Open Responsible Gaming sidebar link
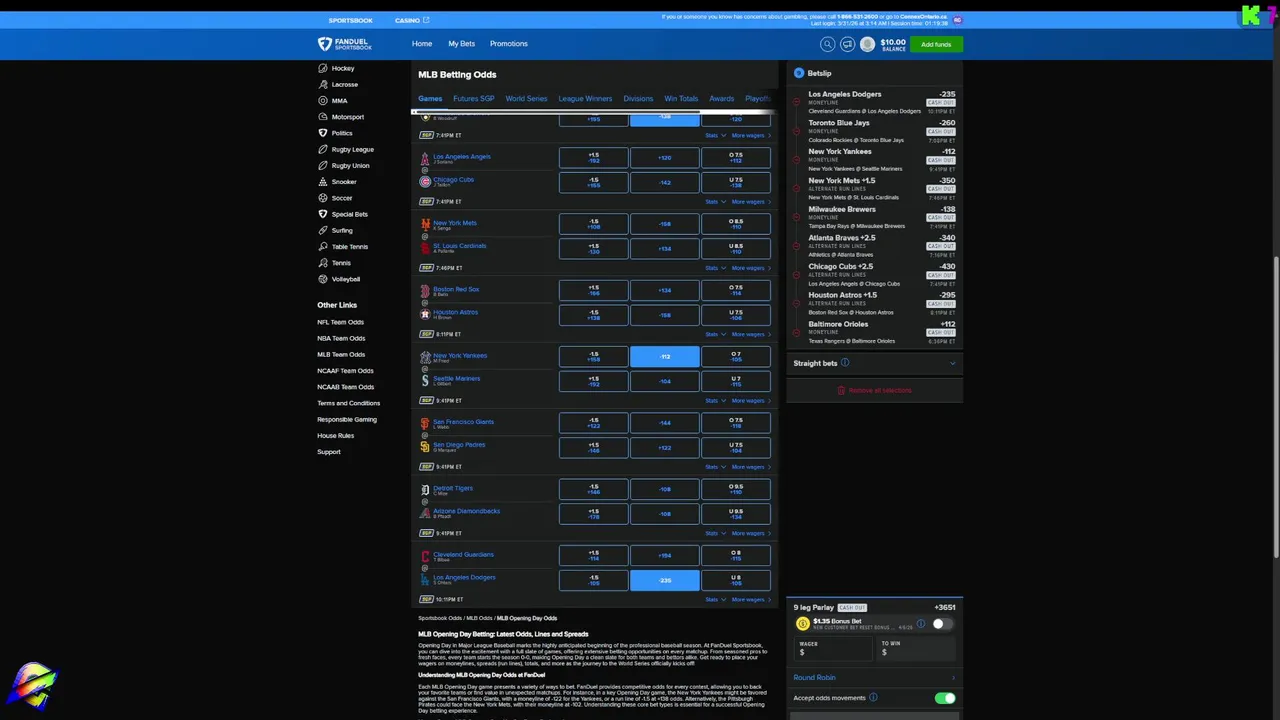This screenshot has height=720, width=1280. pos(347,419)
